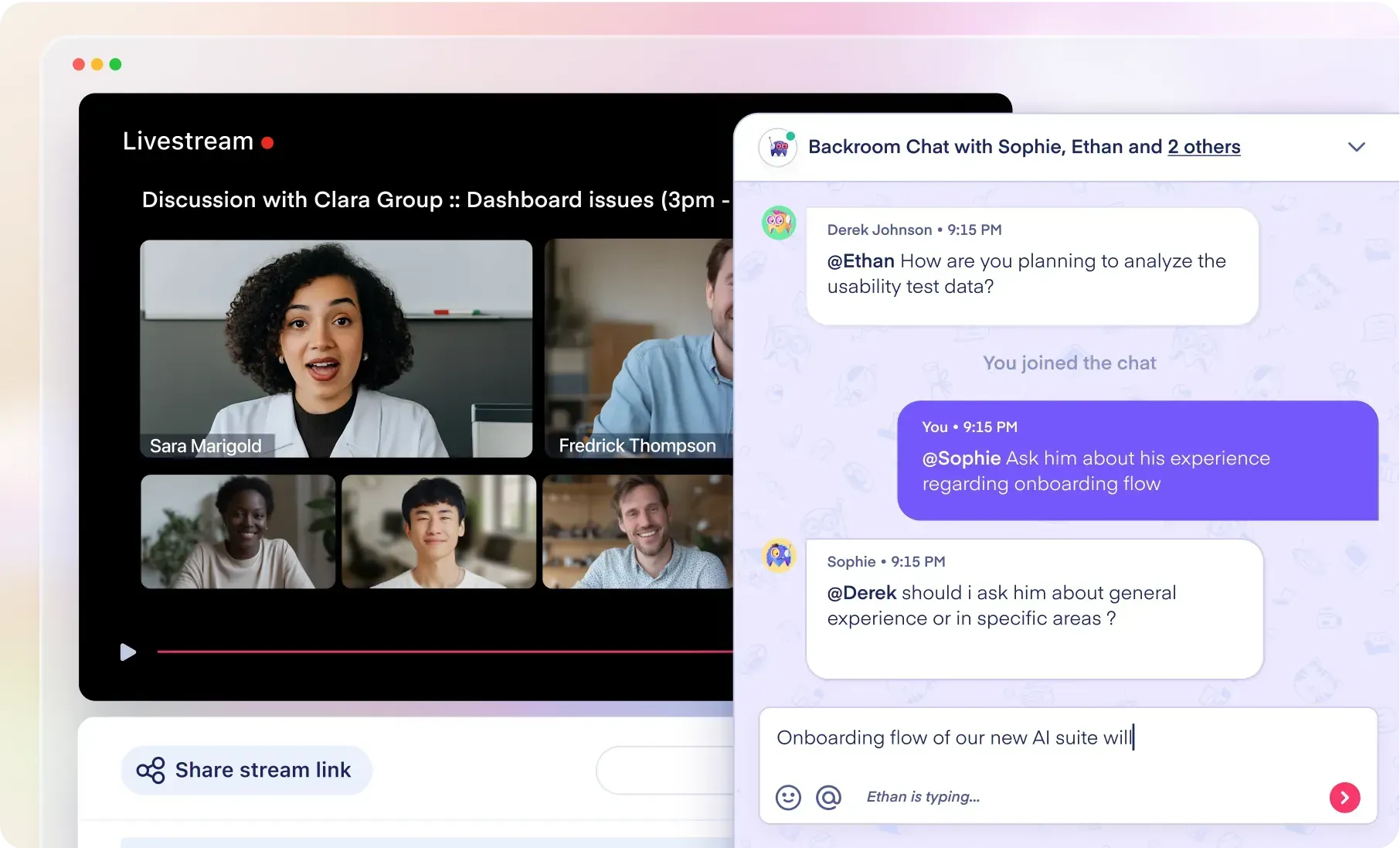Click Derek Johnson's avatar
1400x848 pixels.
779,223
